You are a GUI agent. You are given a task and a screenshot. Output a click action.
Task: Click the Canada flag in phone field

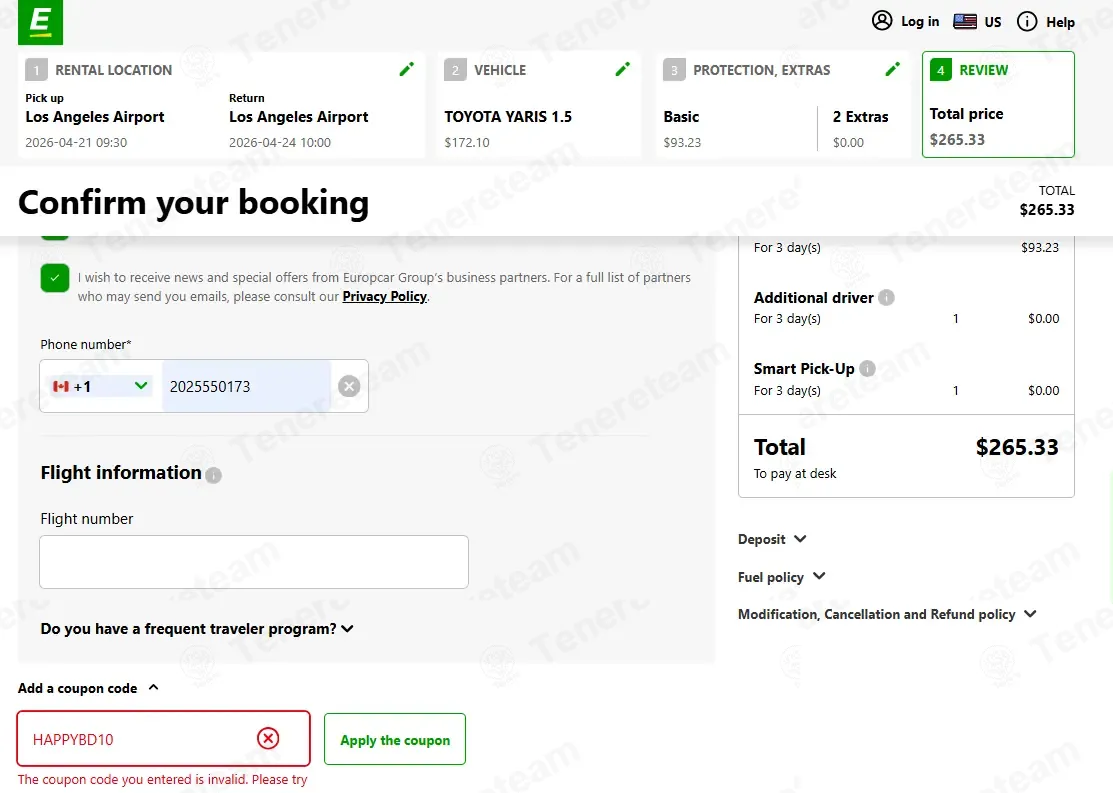[x=61, y=386]
